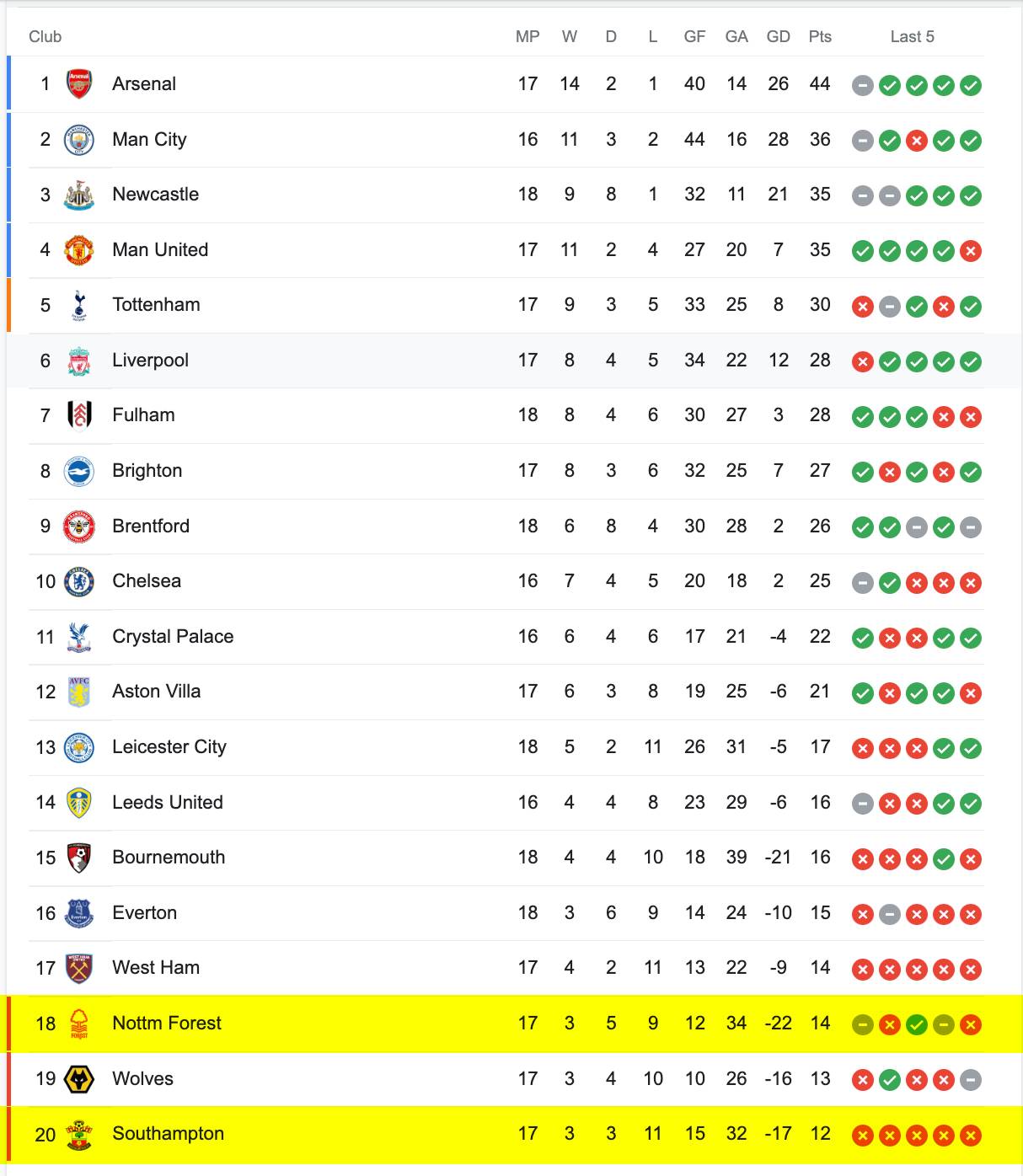
Task: Click the Man City club crest
Action: pos(79,140)
